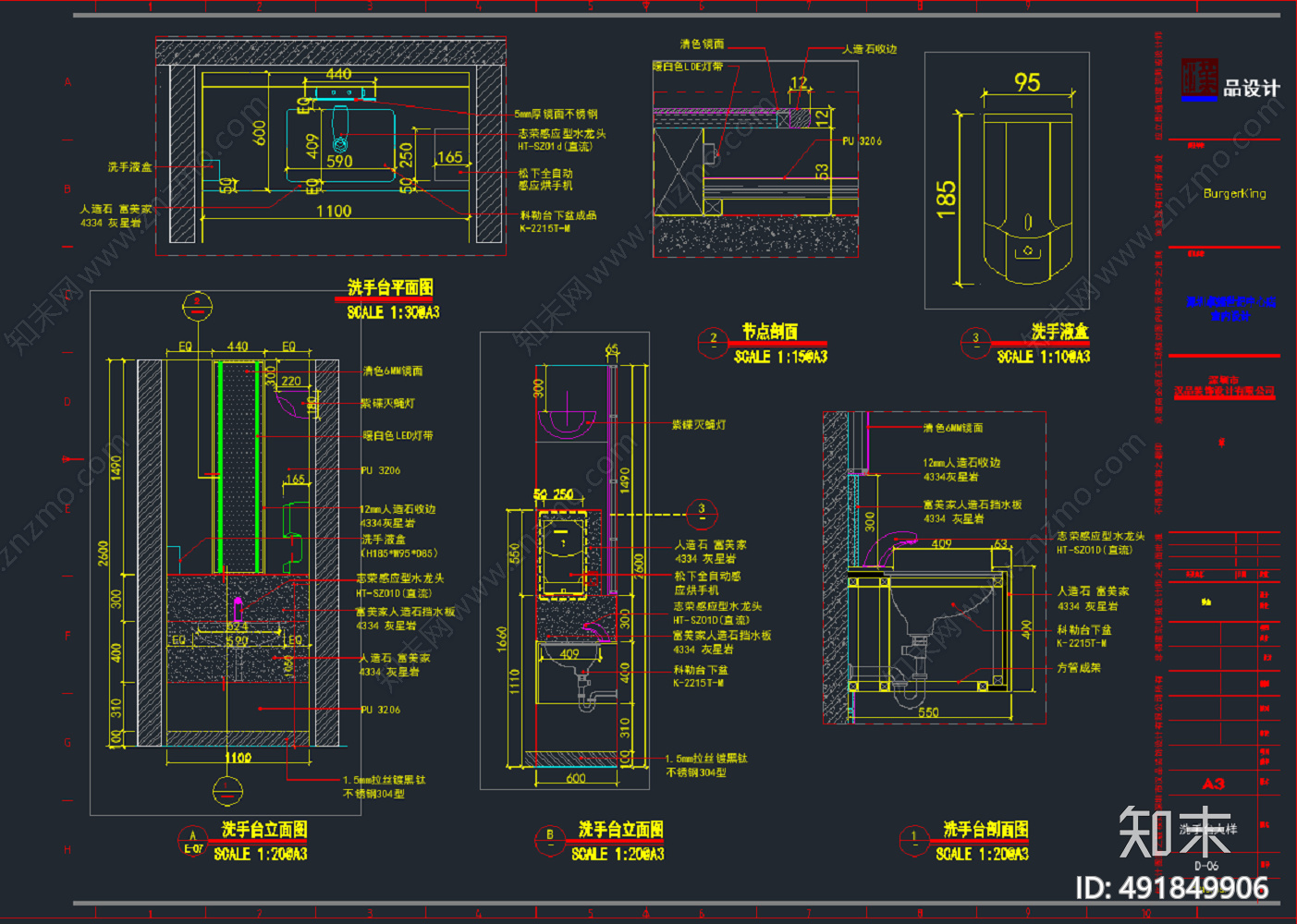Select circle marker 1 beside the section title
This screenshot has width=1297, height=924.
(914, 839)
